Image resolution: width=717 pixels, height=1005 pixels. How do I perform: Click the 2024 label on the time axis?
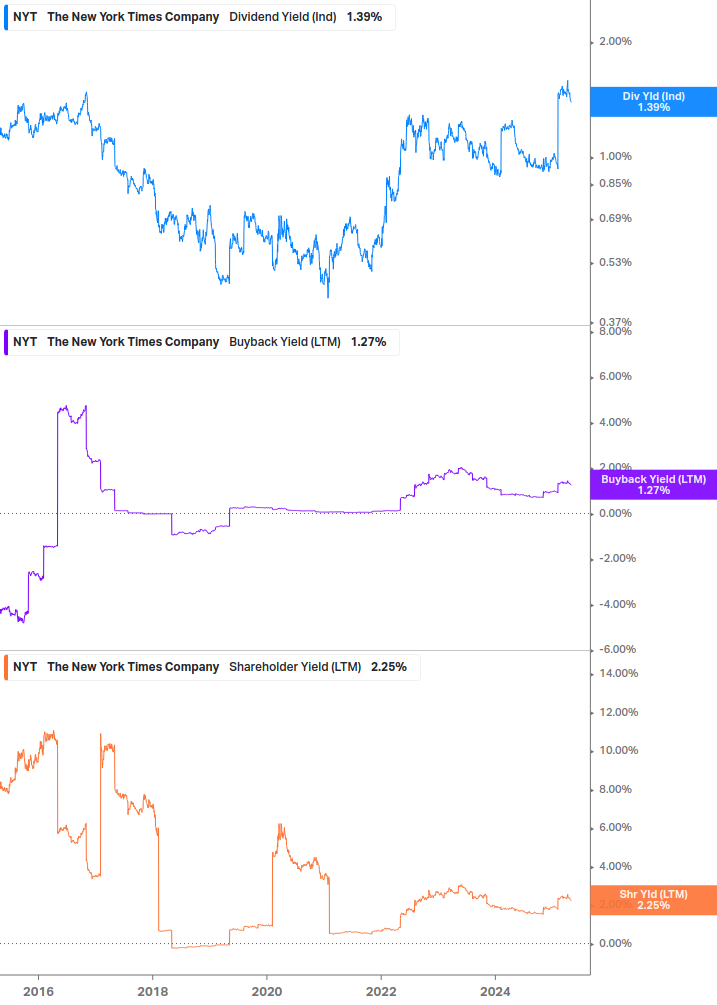[x=495, y=992]
